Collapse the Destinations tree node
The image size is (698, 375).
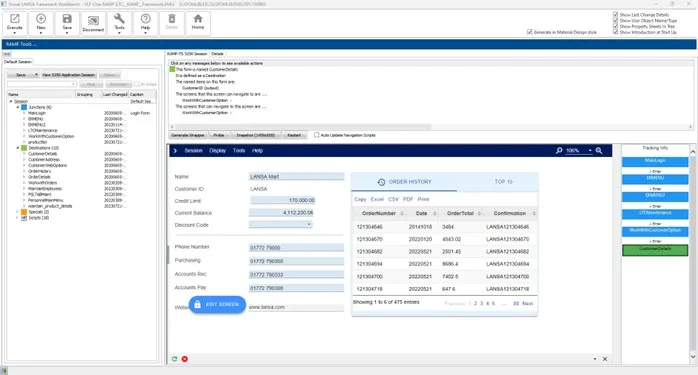pos(18,148)
